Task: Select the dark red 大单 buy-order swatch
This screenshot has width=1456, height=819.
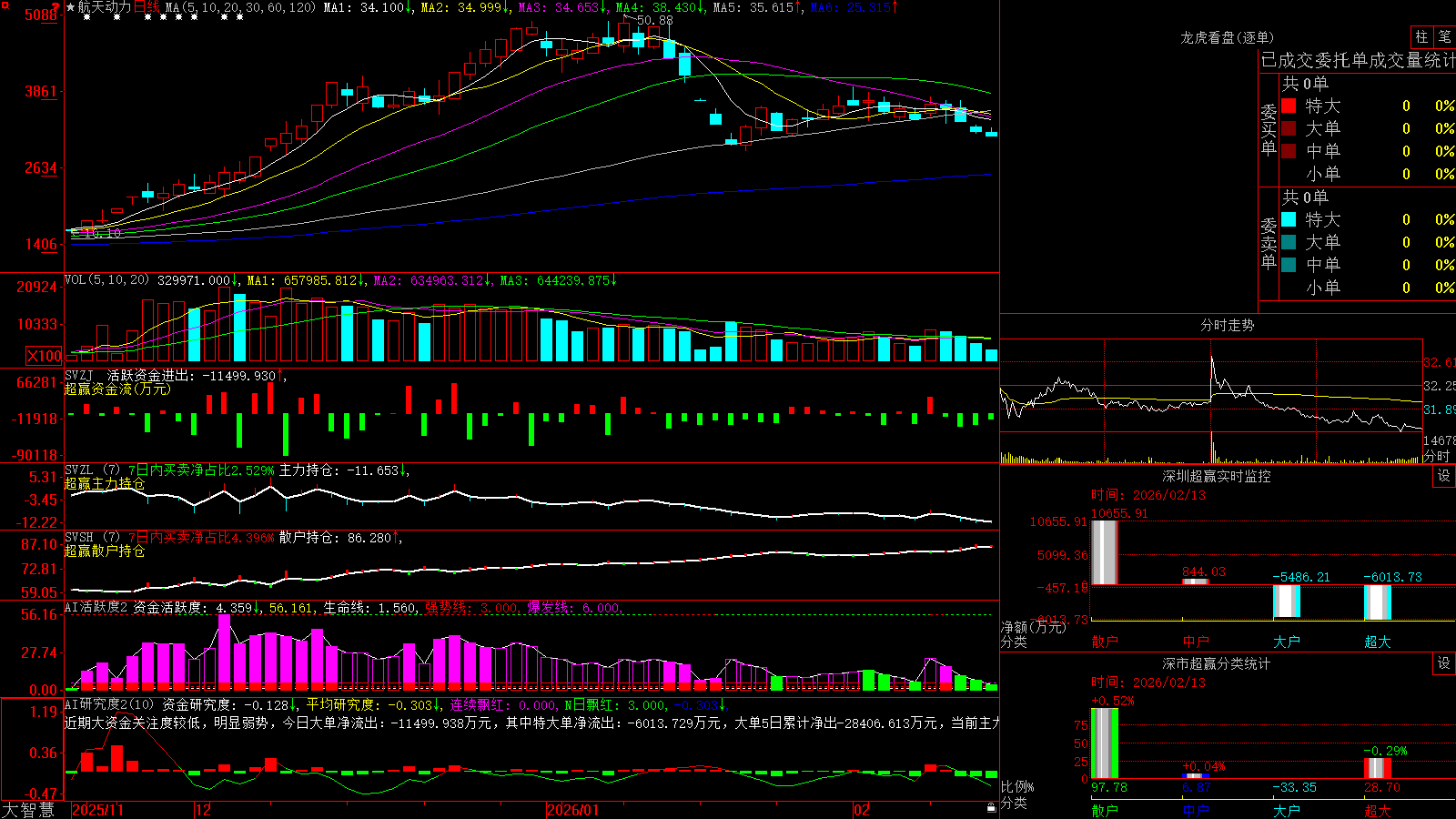Action: (1289, 128)
